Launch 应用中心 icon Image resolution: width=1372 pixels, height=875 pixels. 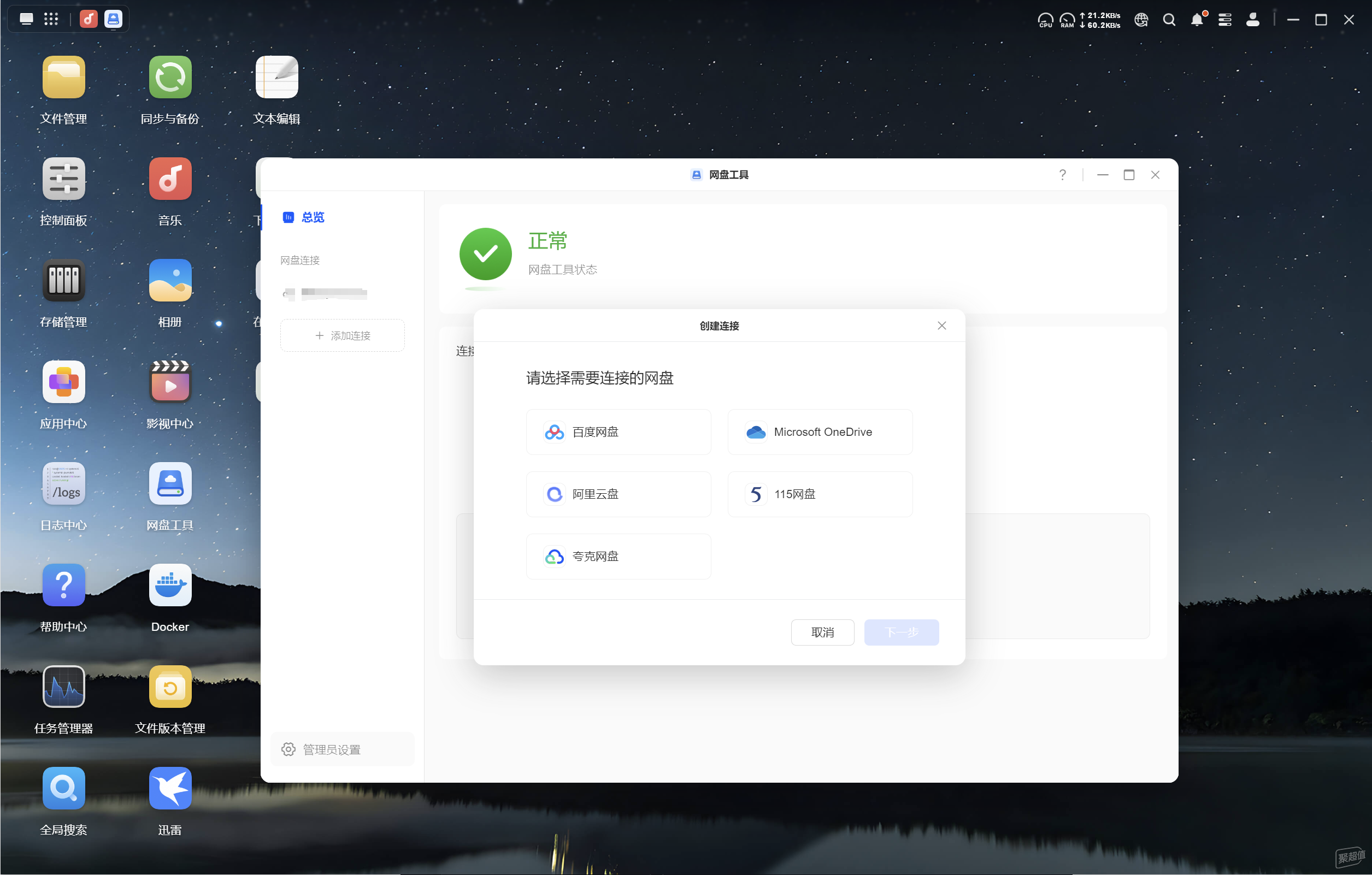click(x=63, y=382)
